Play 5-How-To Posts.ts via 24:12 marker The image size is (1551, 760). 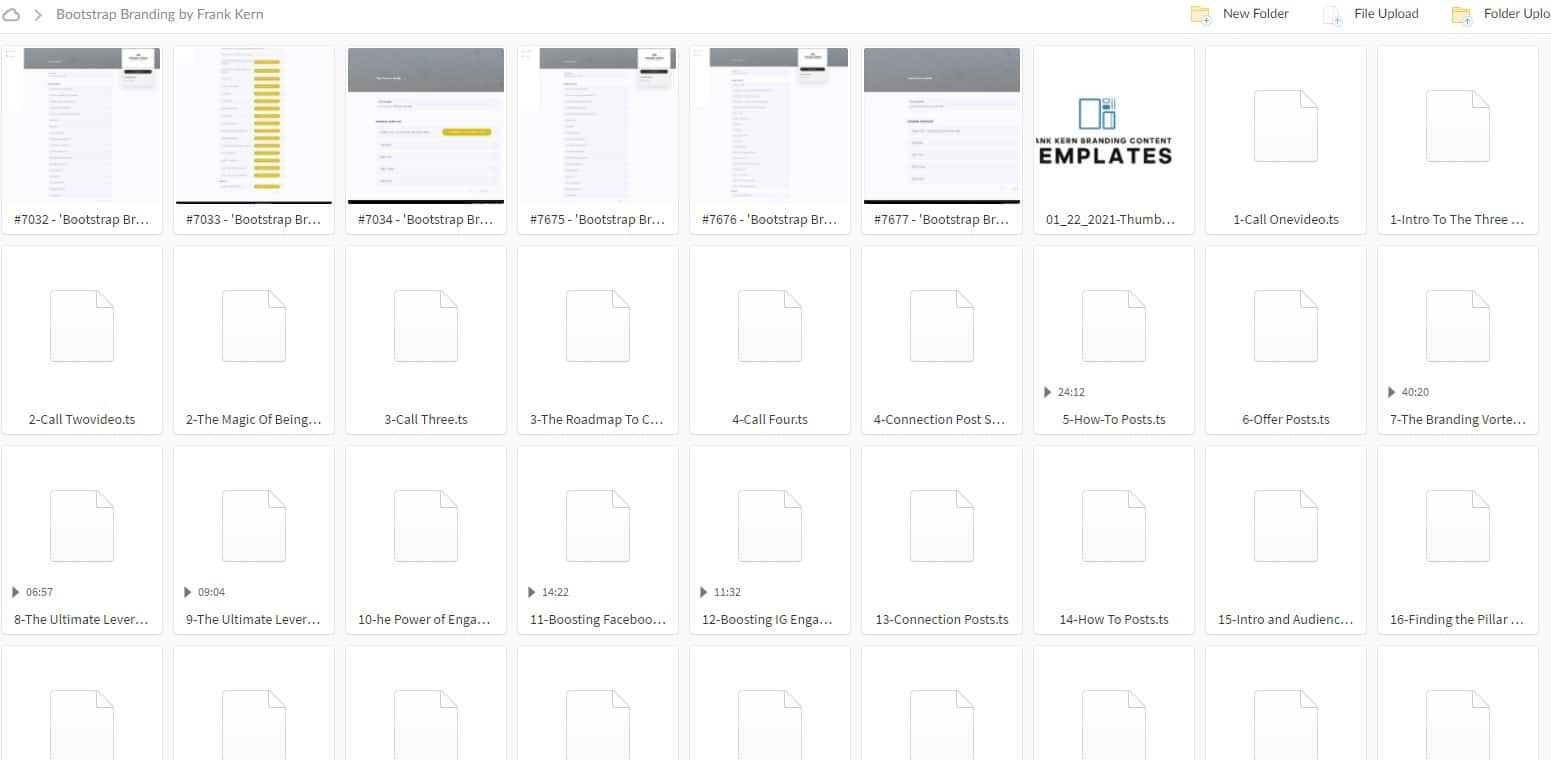pyautogui.click(x=1065, y=392)
